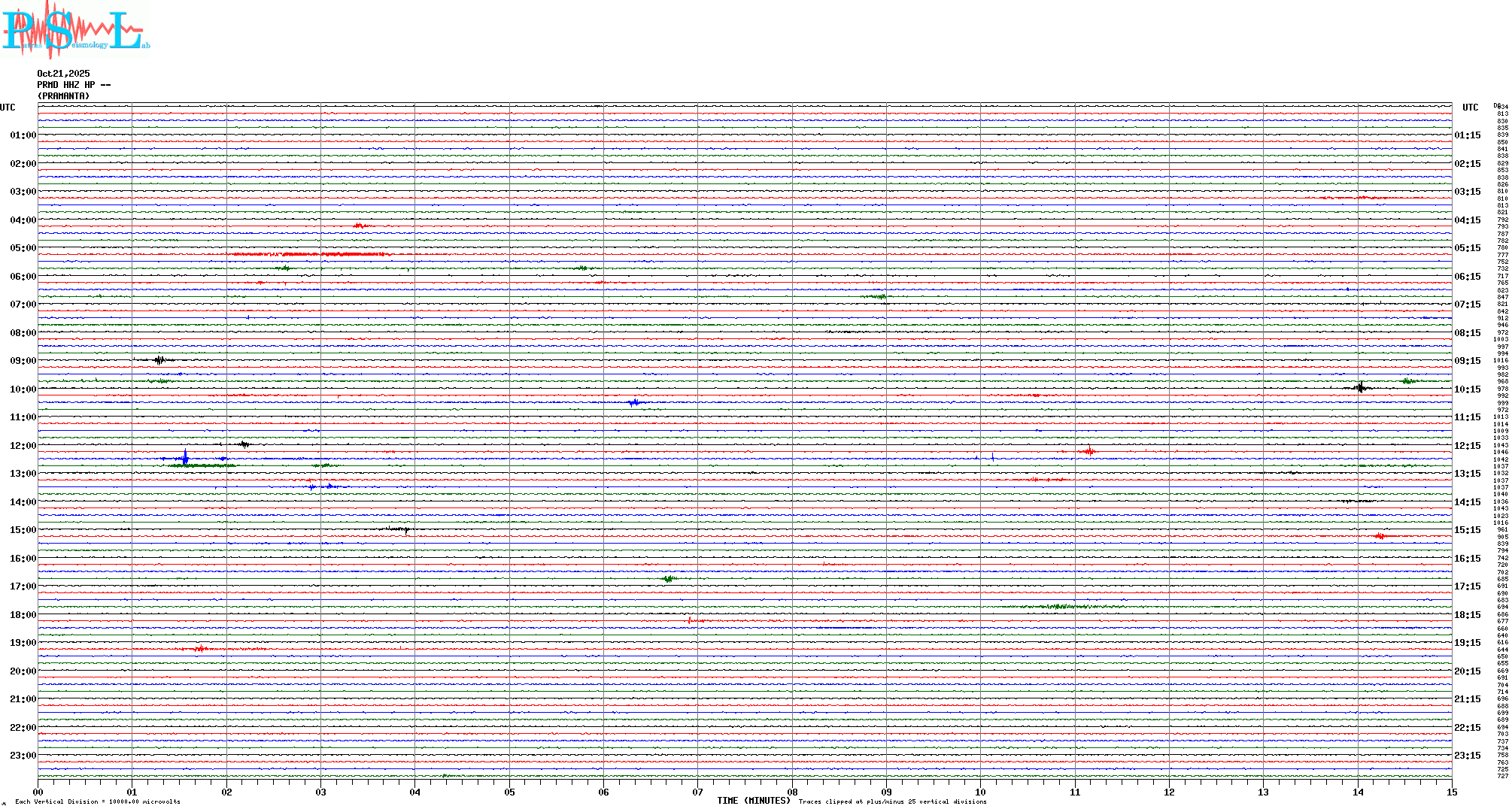Screen dimensions: 1512x812
Task: Click the TIME (MINUTES) axis title
Action: pos(753,801)
